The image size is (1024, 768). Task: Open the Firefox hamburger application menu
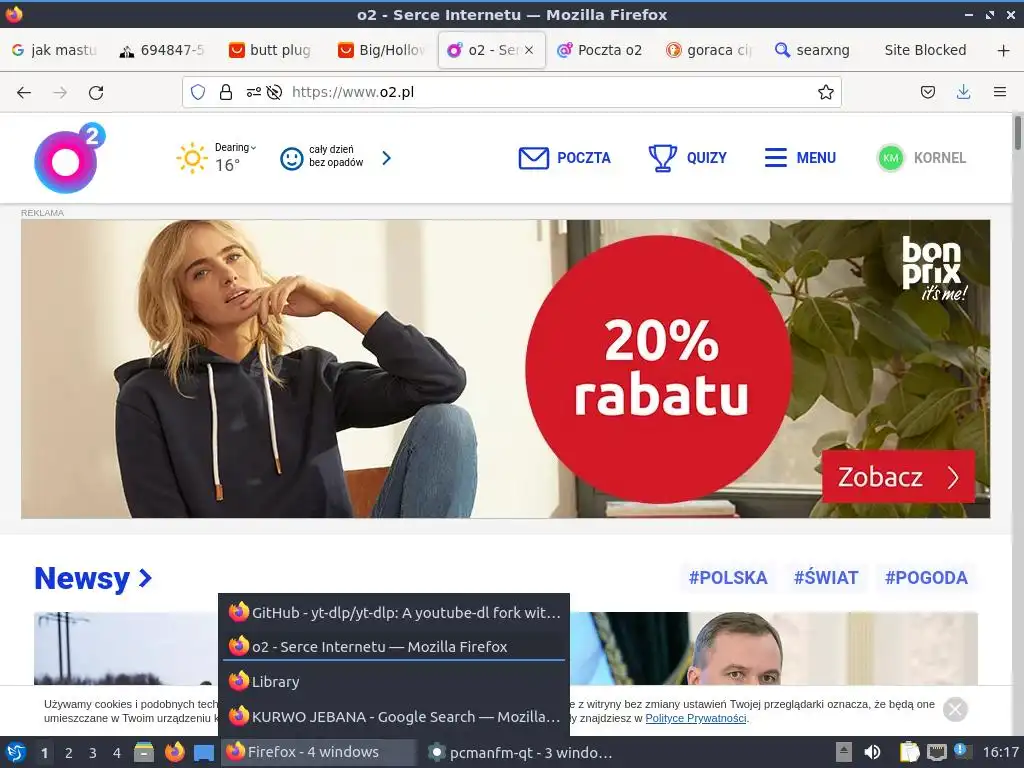[999, 92]
